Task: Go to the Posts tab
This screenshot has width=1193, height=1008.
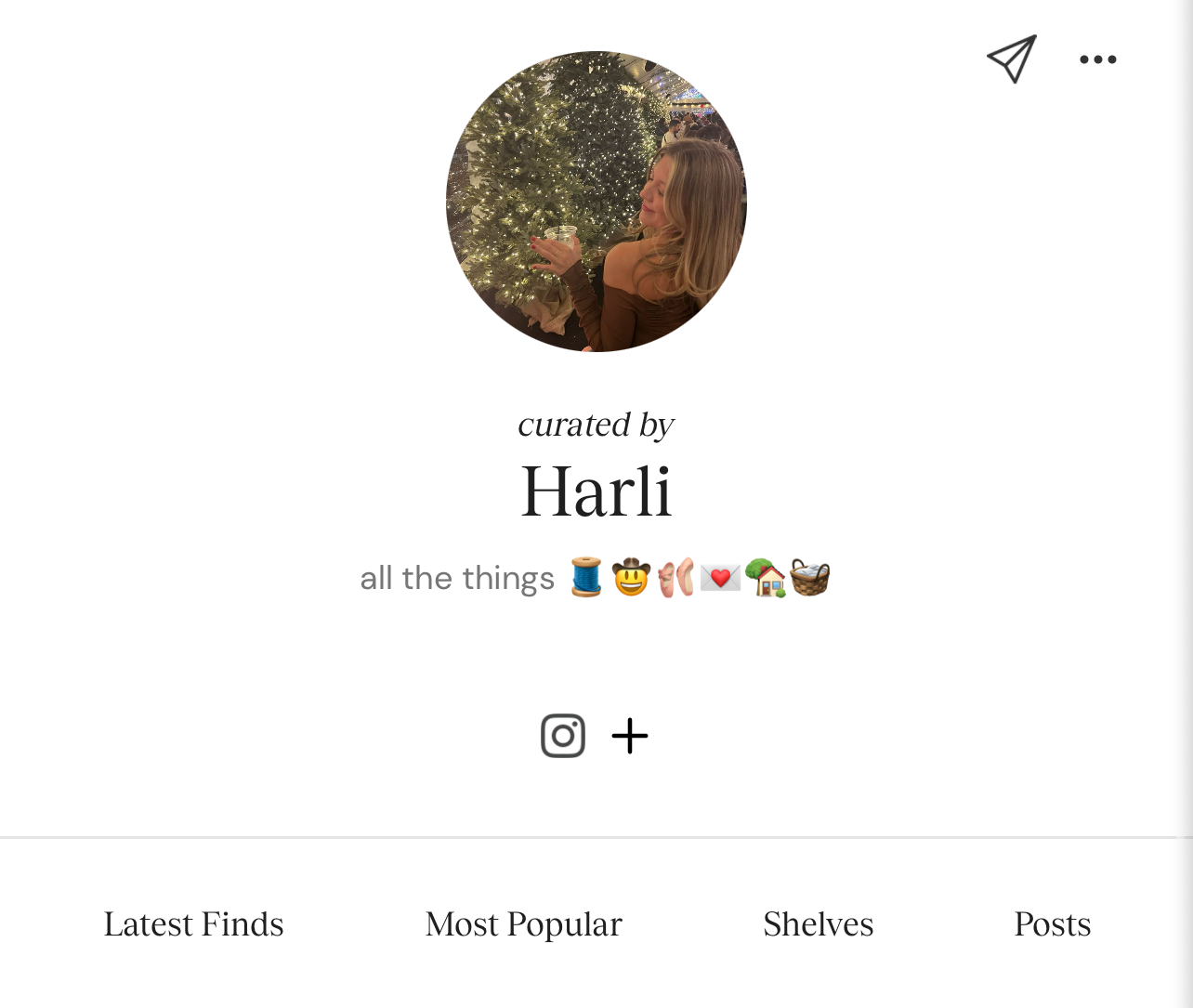Action: point(1053,924)
